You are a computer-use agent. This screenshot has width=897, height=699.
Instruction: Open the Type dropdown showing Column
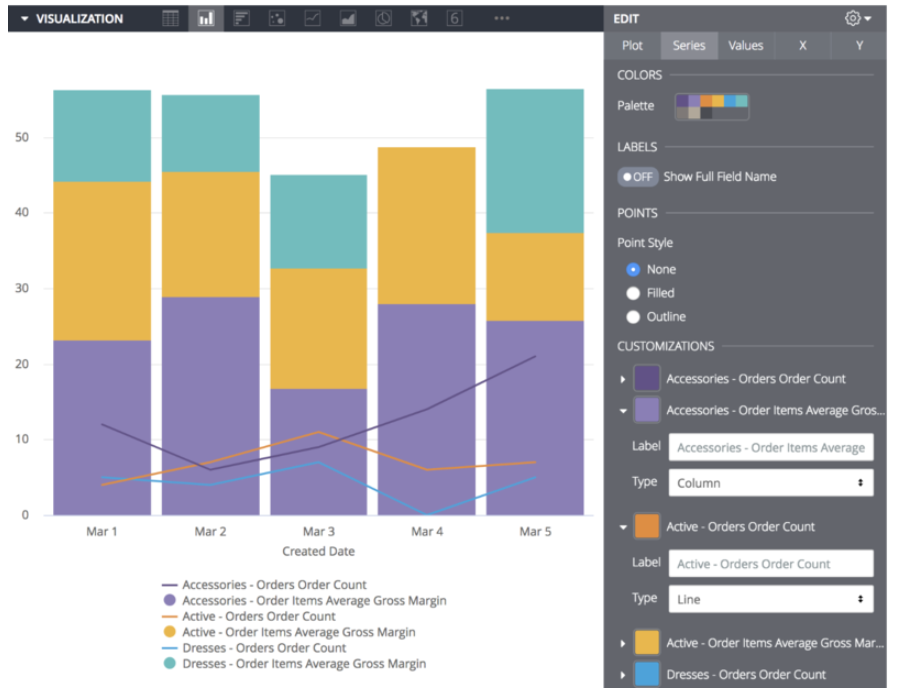coord(770,482)
